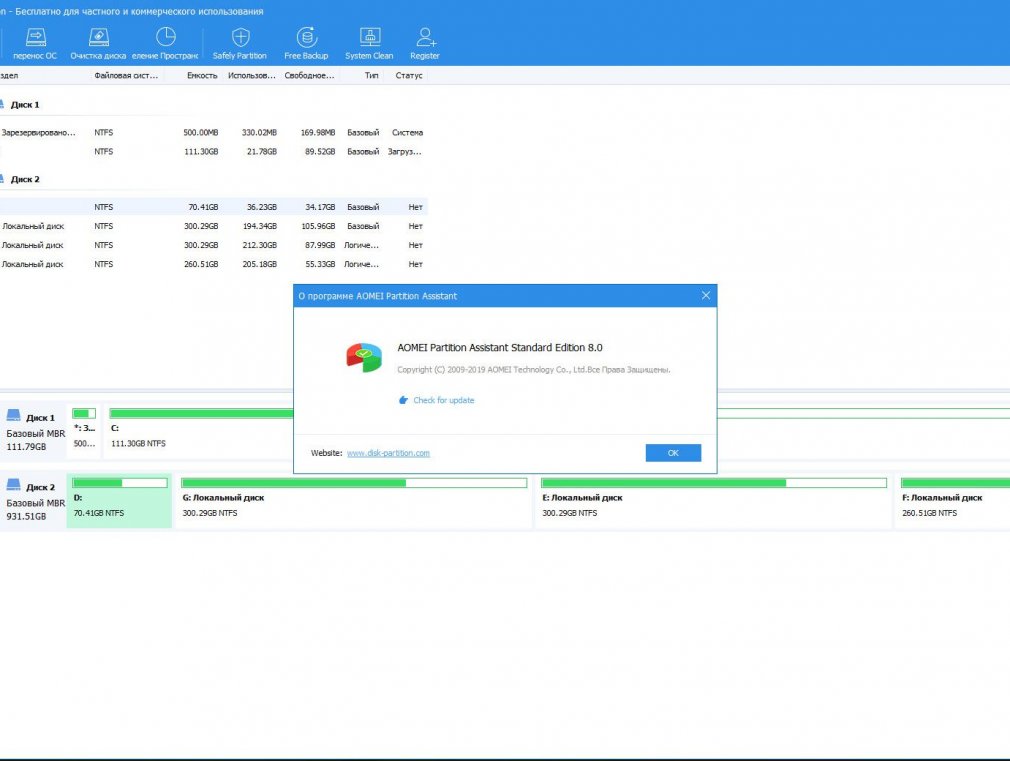Click 89.52GB free space cell

pyautogui.click(x=320, y=152)
